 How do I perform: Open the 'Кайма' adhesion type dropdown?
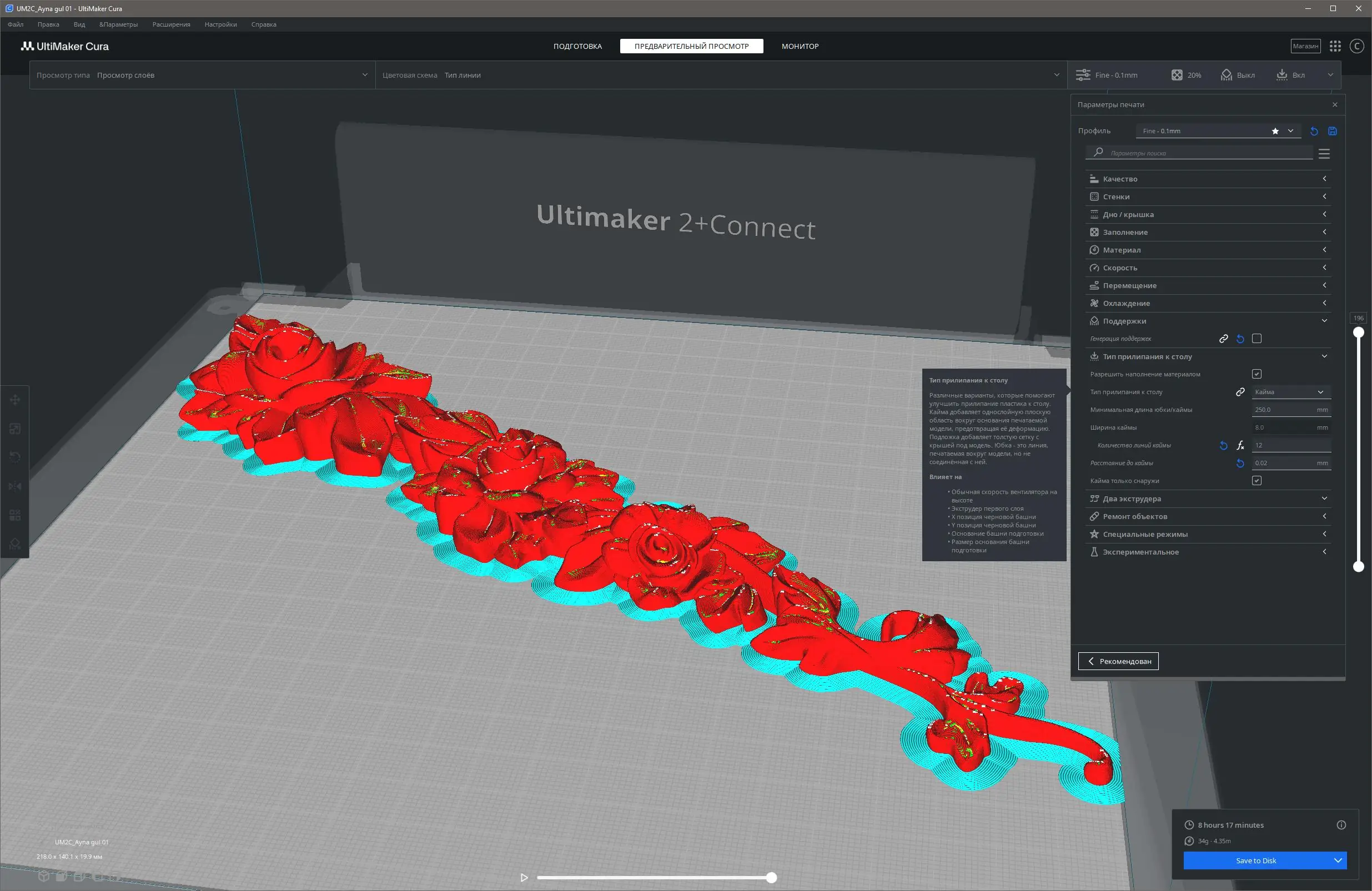[x=1291, y=392]
